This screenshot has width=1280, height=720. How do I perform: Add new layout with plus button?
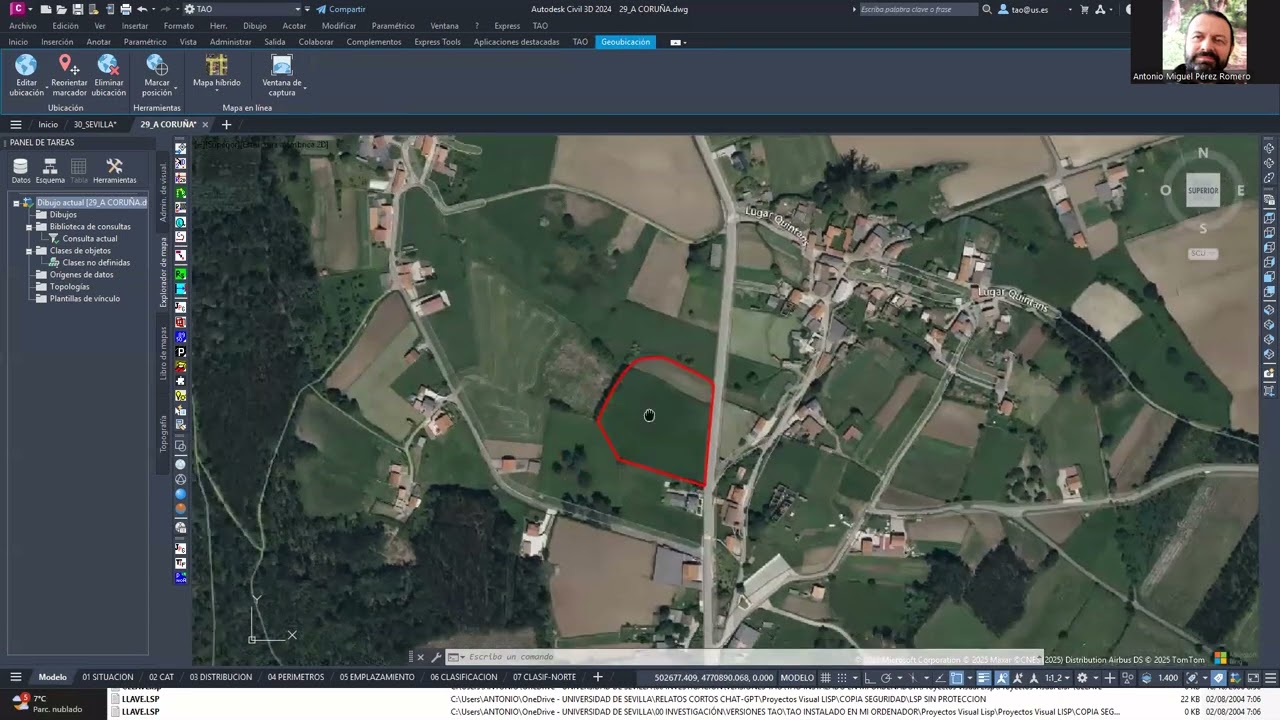click(598, 677)
